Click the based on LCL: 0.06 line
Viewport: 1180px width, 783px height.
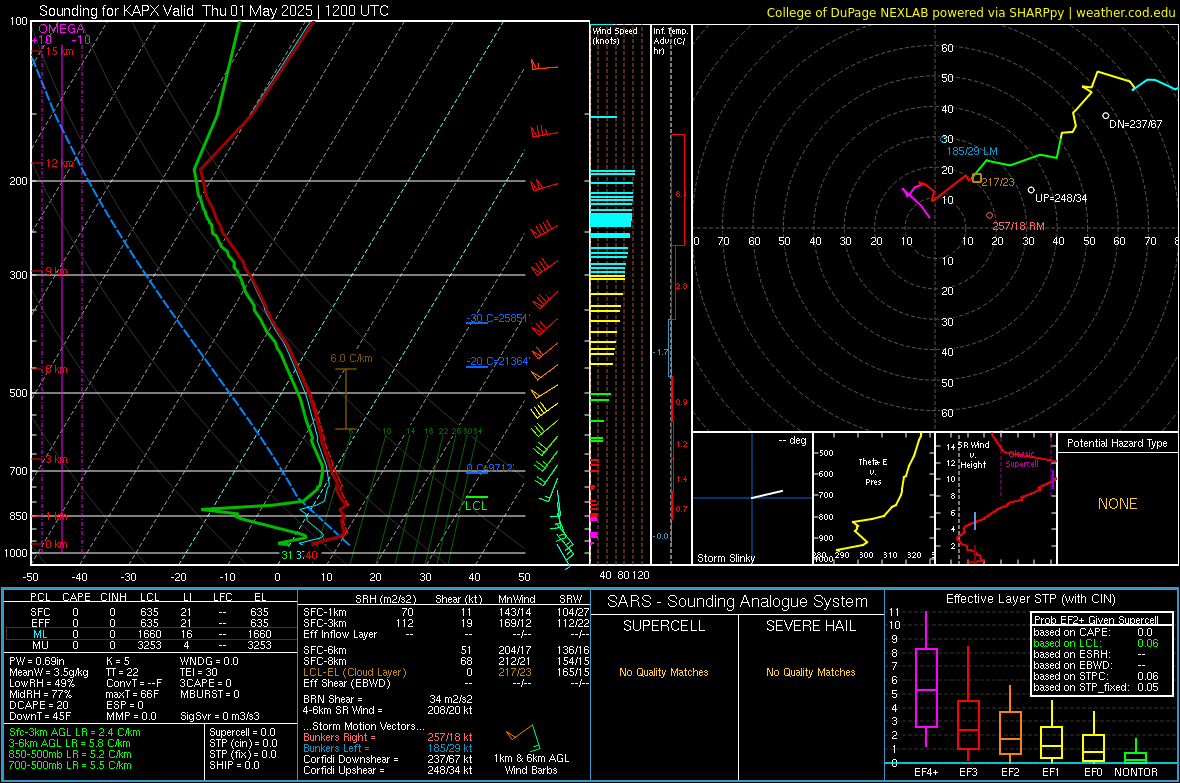[x=1095, y=643]
